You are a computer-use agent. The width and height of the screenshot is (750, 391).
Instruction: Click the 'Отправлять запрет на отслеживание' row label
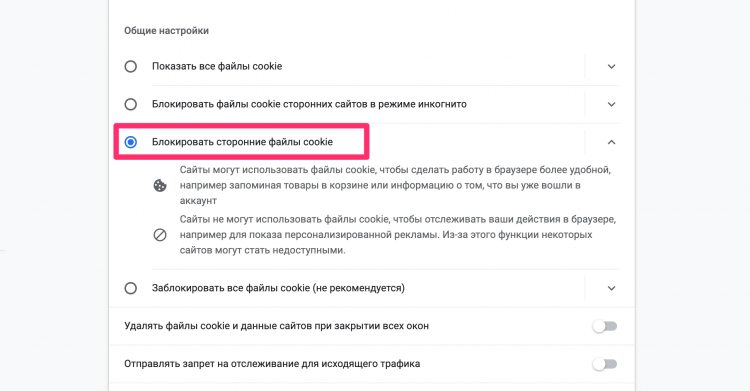pyautogui.click(x=272, y=364)
